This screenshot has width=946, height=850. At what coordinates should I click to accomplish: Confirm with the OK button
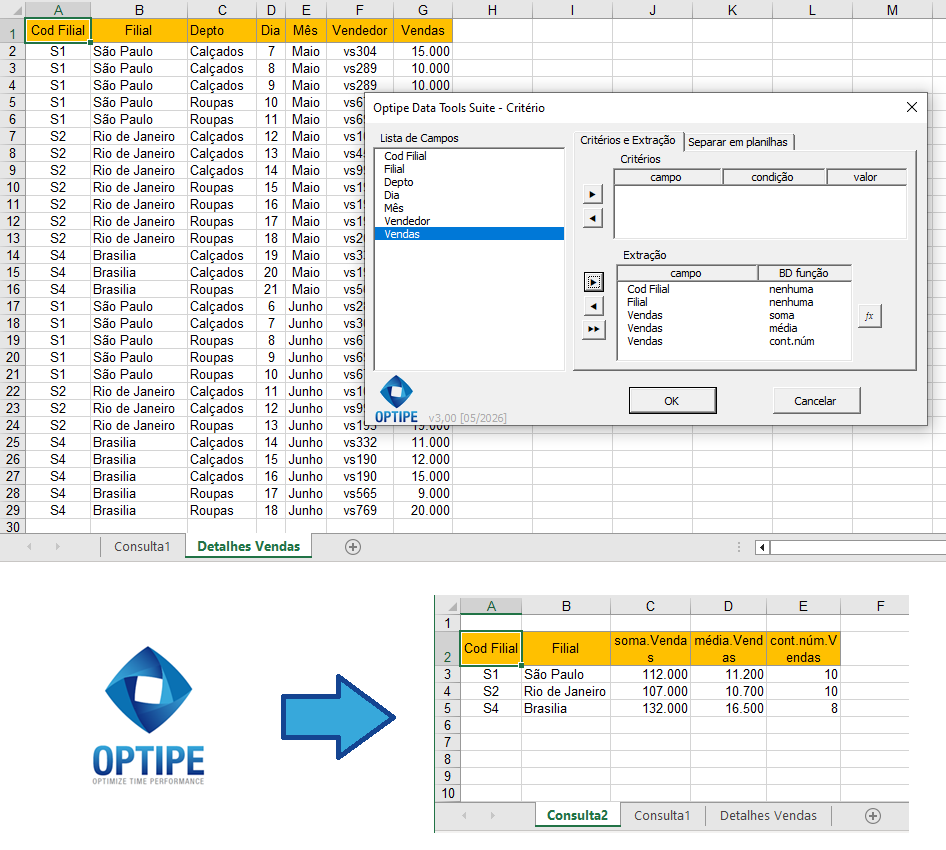672,401
